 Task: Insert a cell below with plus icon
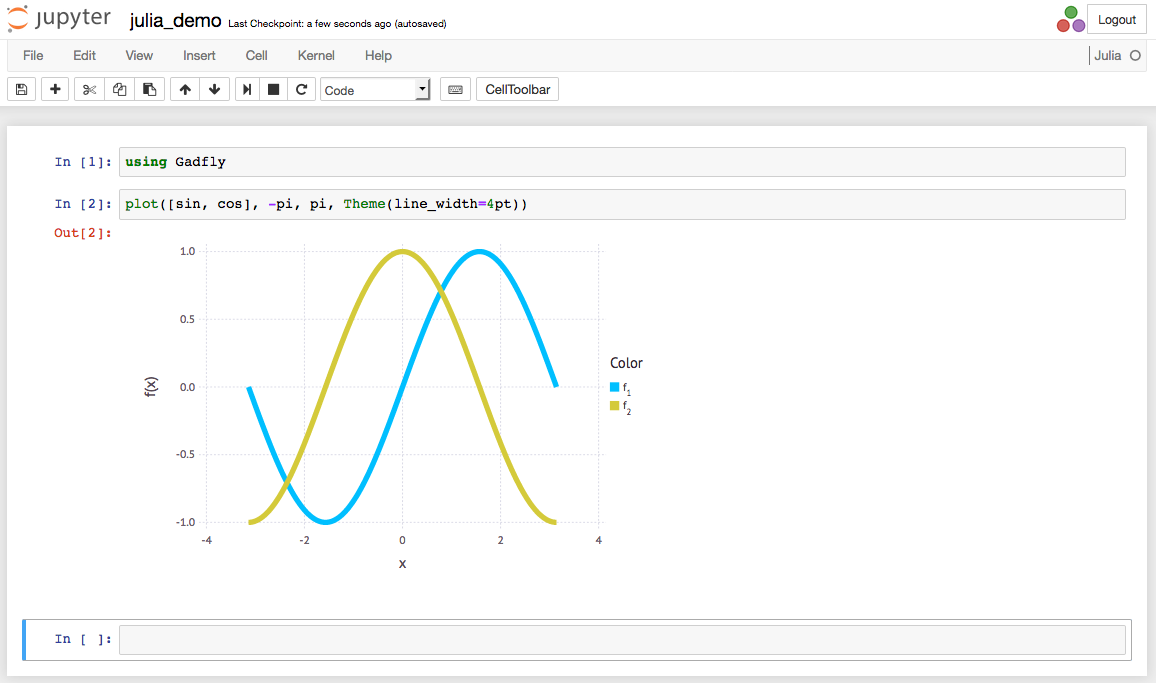click(x=55, y=90)
